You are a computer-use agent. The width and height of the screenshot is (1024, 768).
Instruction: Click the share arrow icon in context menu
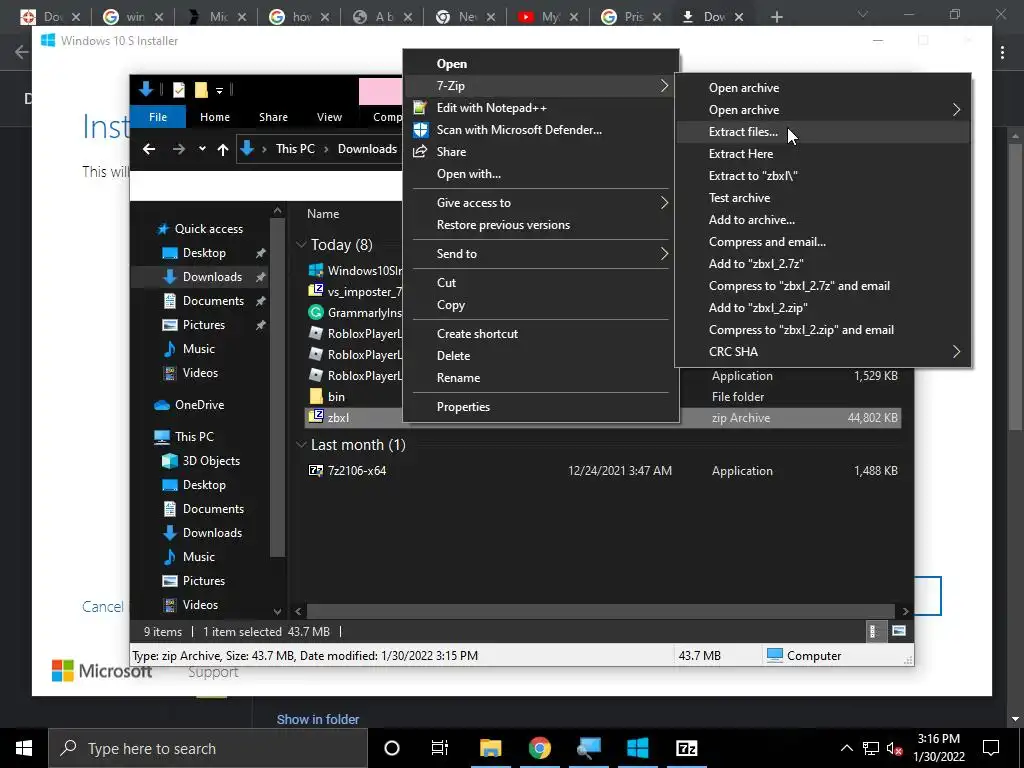tap(420, 152)
